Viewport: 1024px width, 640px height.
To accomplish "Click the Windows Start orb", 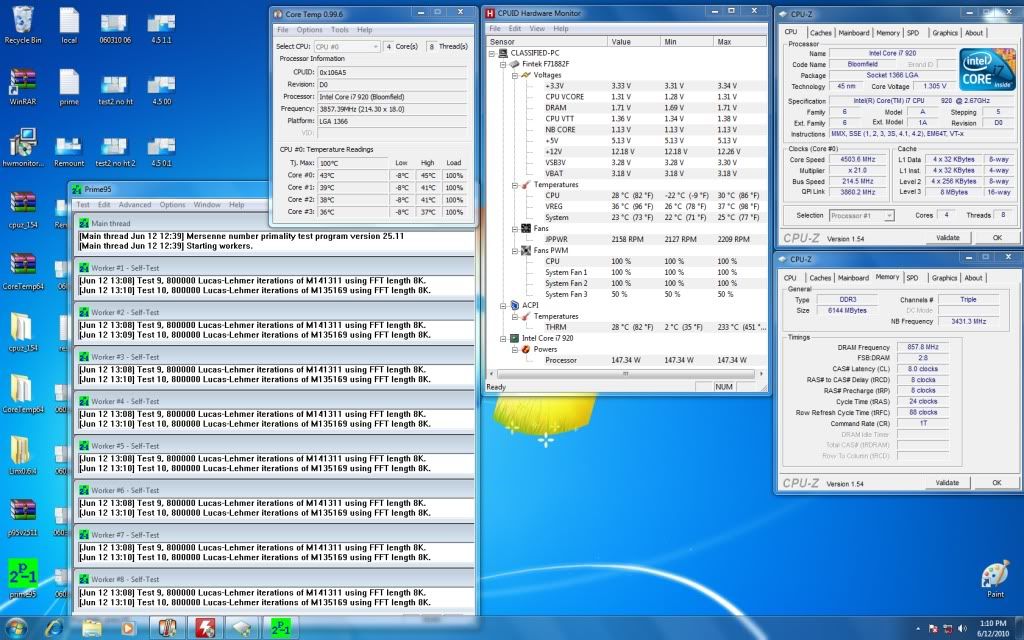I will tap(18, 627).
